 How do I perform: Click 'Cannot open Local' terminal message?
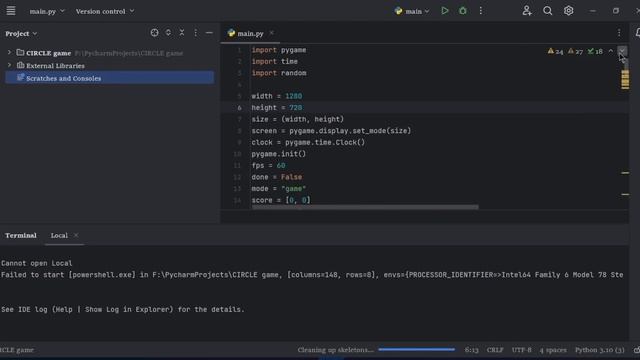click(37, 263)
